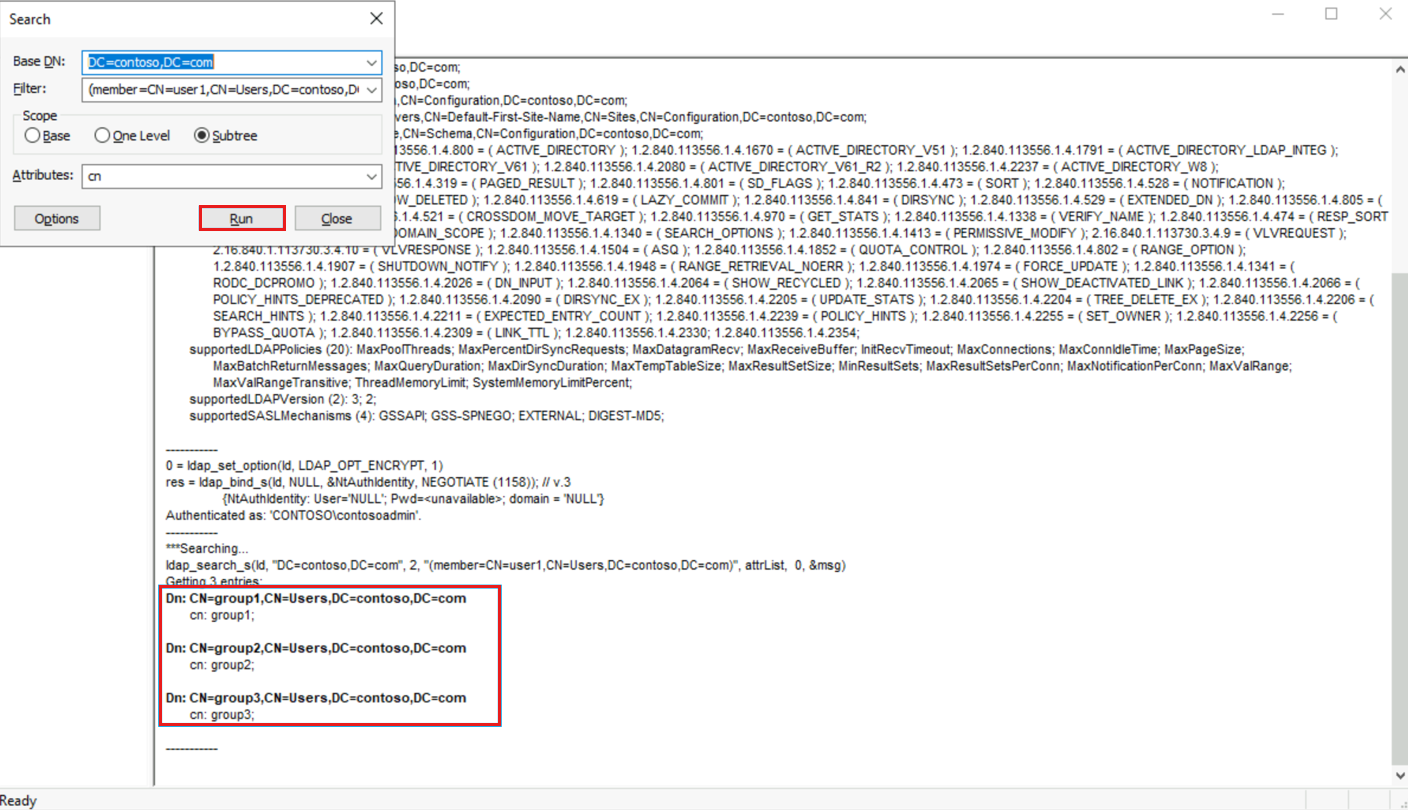The width and height of the screenshot is (1408, 810).
Task: Click the 'cn: group1;' output text
Action: point(222,615)
